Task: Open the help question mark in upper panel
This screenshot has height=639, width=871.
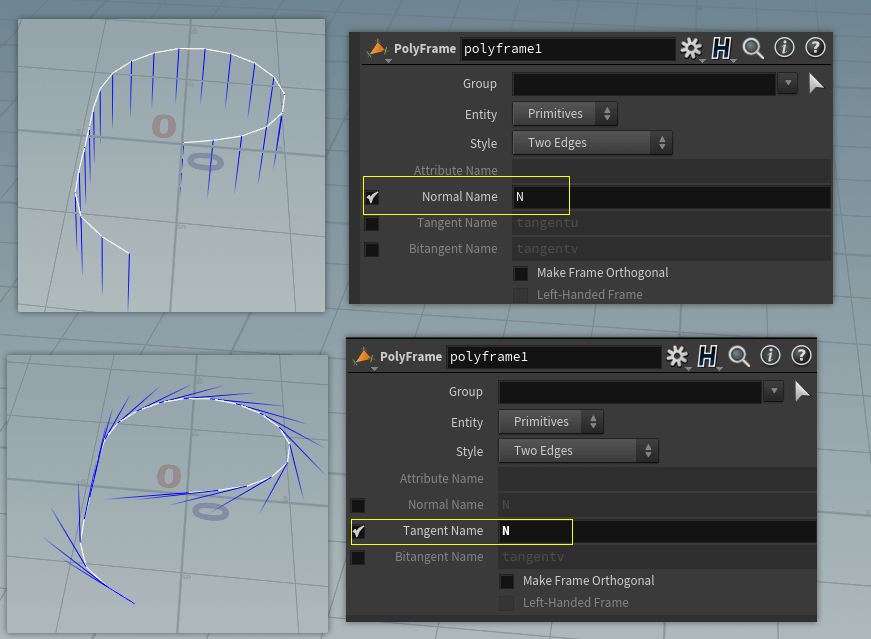Action: pyautogui.click(x=815, y=47)
